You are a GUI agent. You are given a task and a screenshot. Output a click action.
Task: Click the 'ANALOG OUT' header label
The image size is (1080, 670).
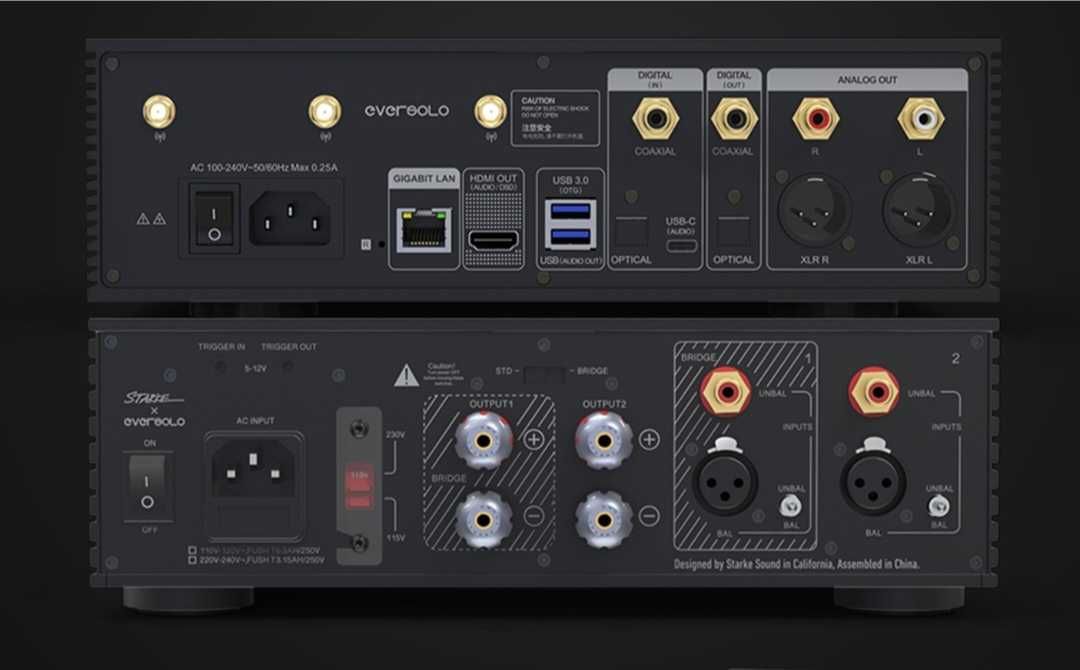coord(867,80)
